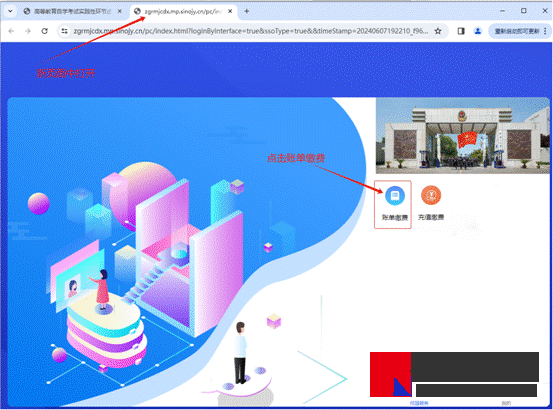Viewport: 553px width, 410px height.
Task: Click the forward navigation arrow
Action: point(28,31)
